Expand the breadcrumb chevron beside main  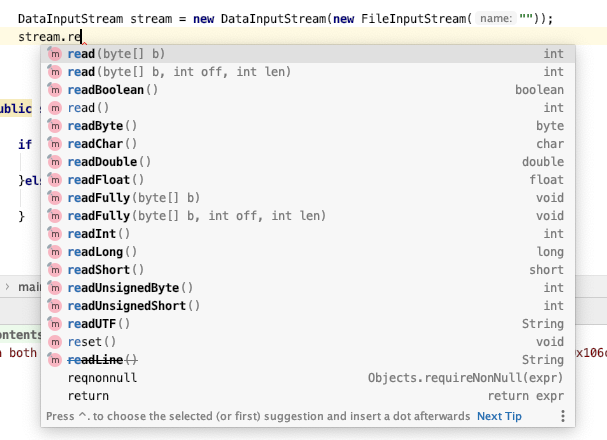coord(8,288)
